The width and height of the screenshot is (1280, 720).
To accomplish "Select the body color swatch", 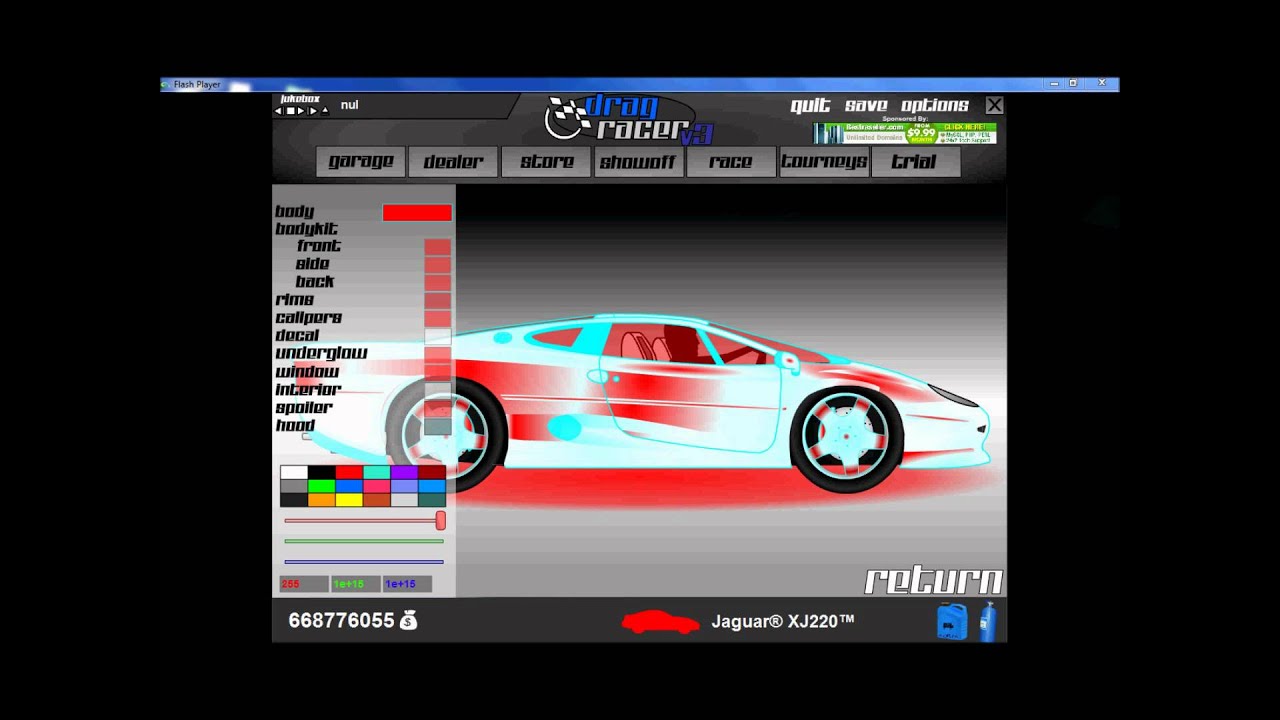I will click(417, 212).
